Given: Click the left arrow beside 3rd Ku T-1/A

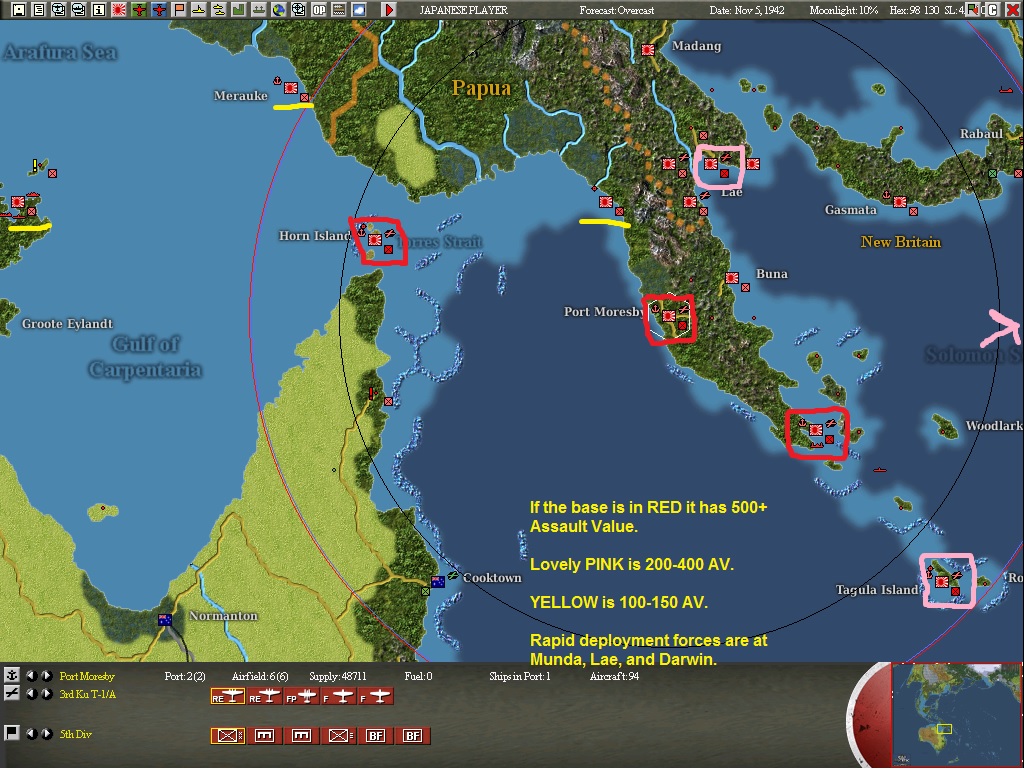Looking at the screenshot, I should 32,692.
